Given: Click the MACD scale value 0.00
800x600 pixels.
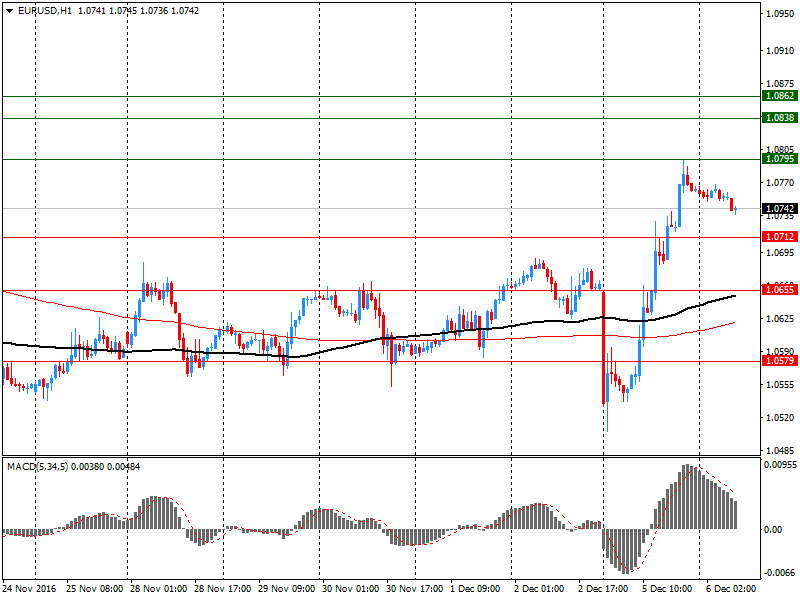Looking at the screenshot, I should point(773,530).
